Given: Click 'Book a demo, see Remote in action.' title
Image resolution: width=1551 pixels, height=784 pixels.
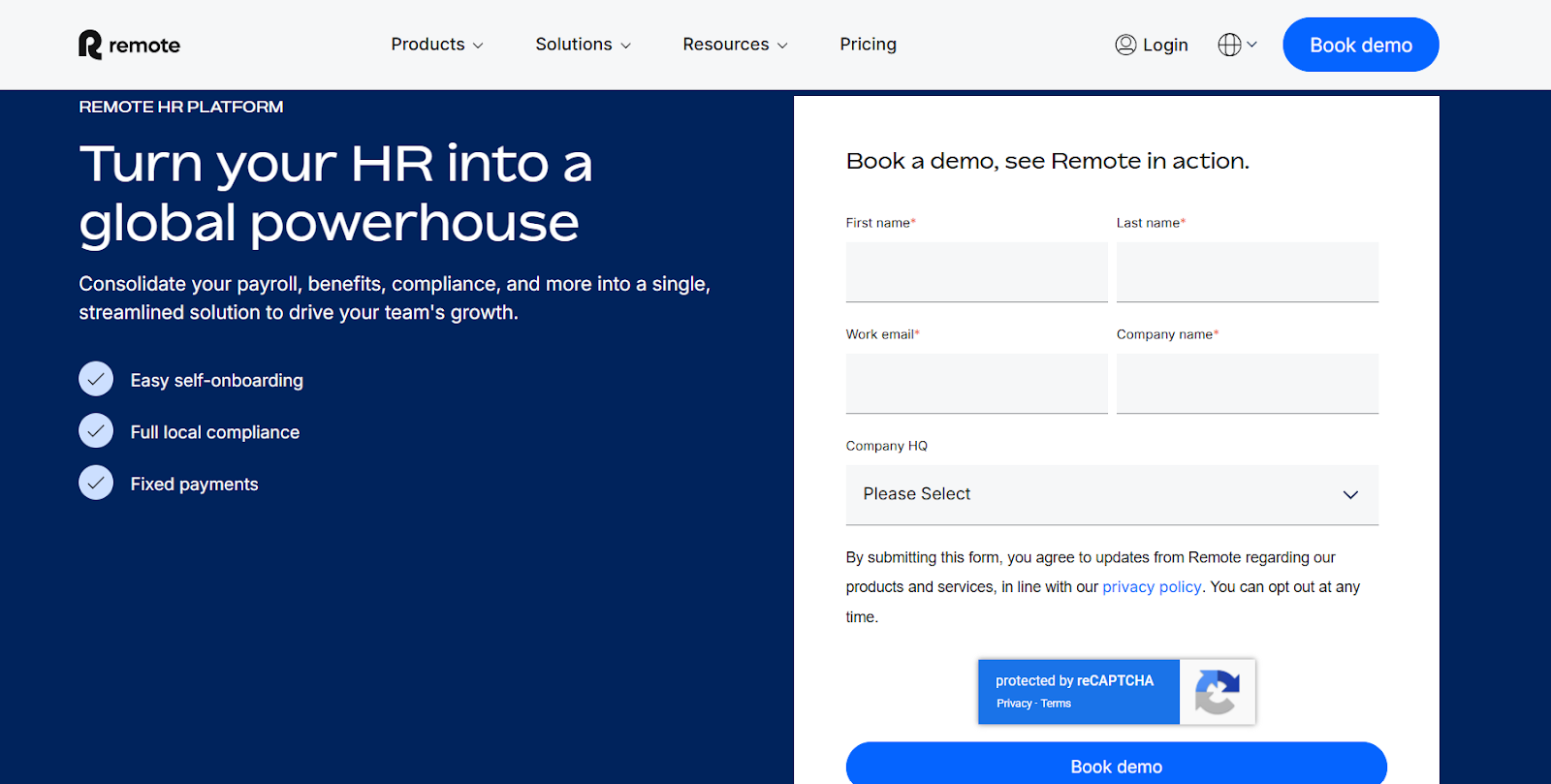Looking at the screenshot, I should point(1048,161).
